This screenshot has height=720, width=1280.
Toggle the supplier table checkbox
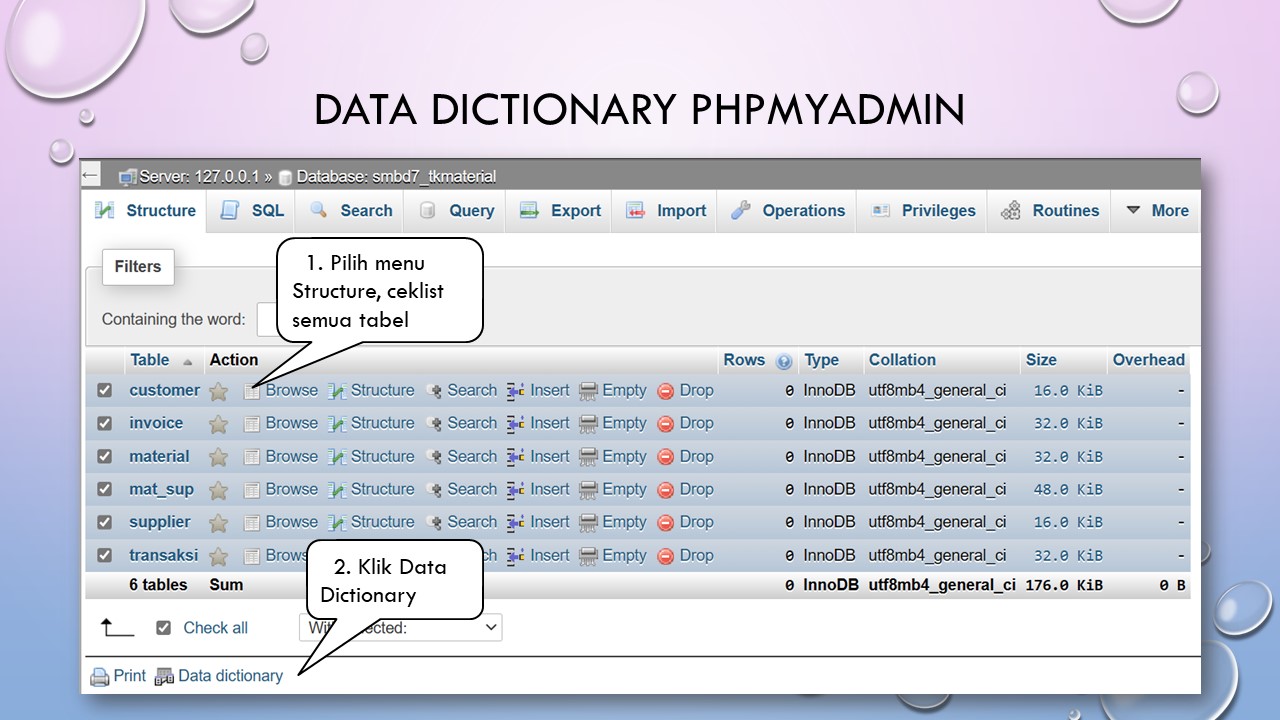click(104, 523)
